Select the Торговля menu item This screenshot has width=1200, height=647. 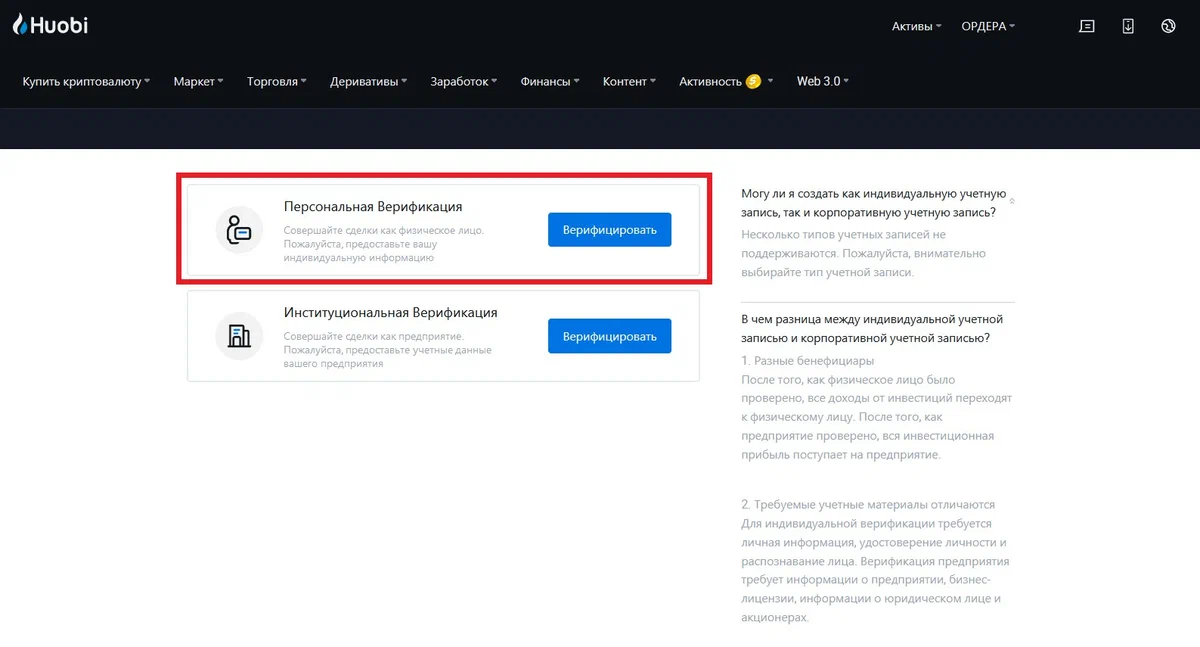point(276,82)
